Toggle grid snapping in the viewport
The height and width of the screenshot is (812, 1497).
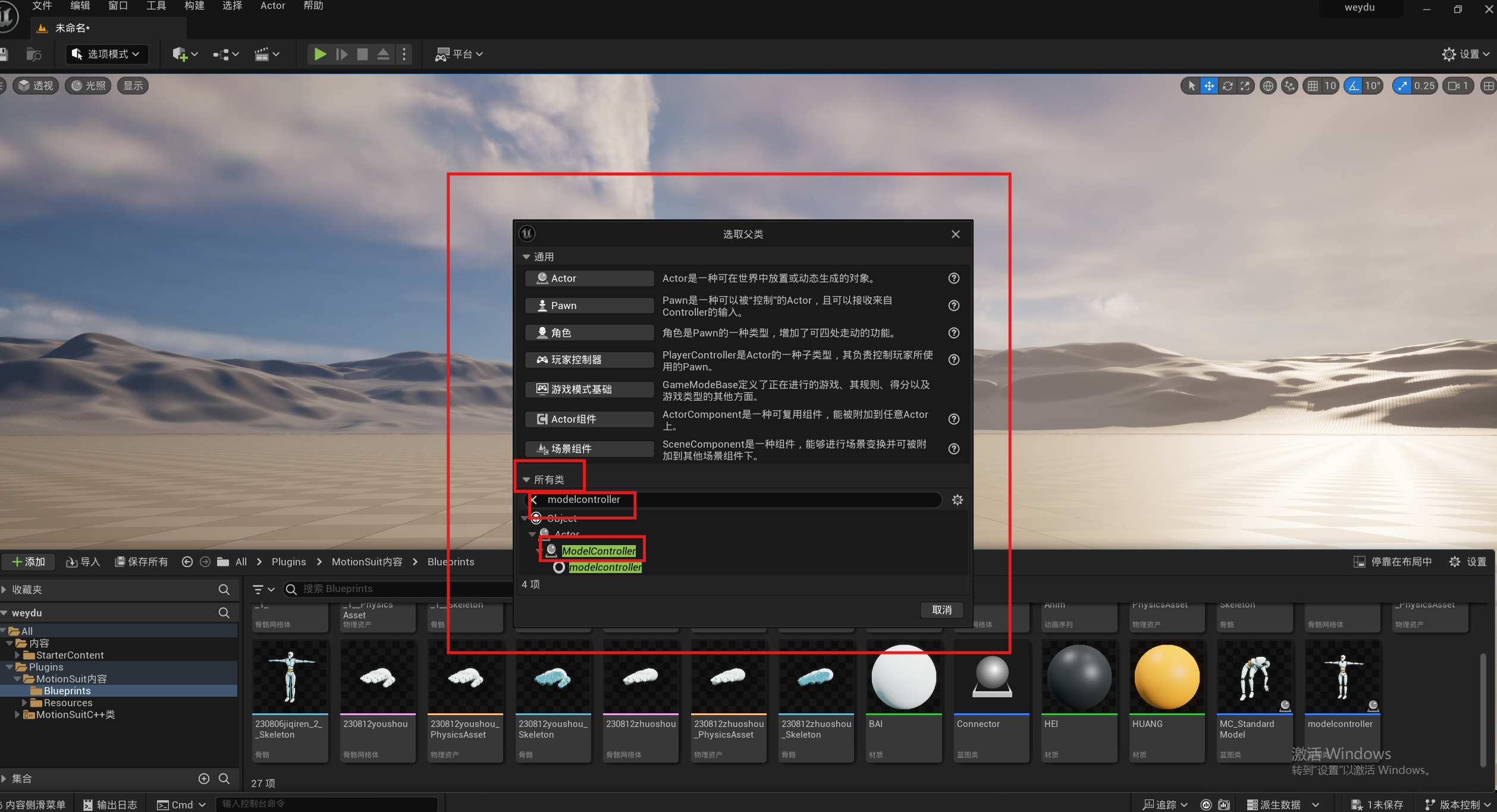1313,86
